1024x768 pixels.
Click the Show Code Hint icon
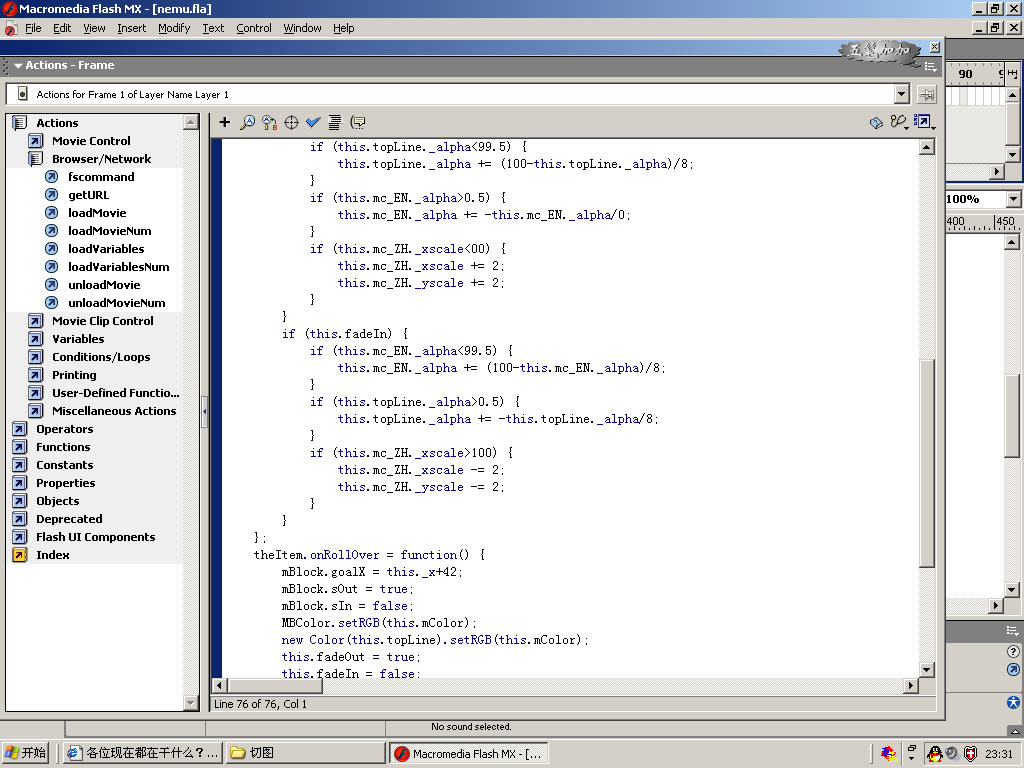tap(358, 122)
